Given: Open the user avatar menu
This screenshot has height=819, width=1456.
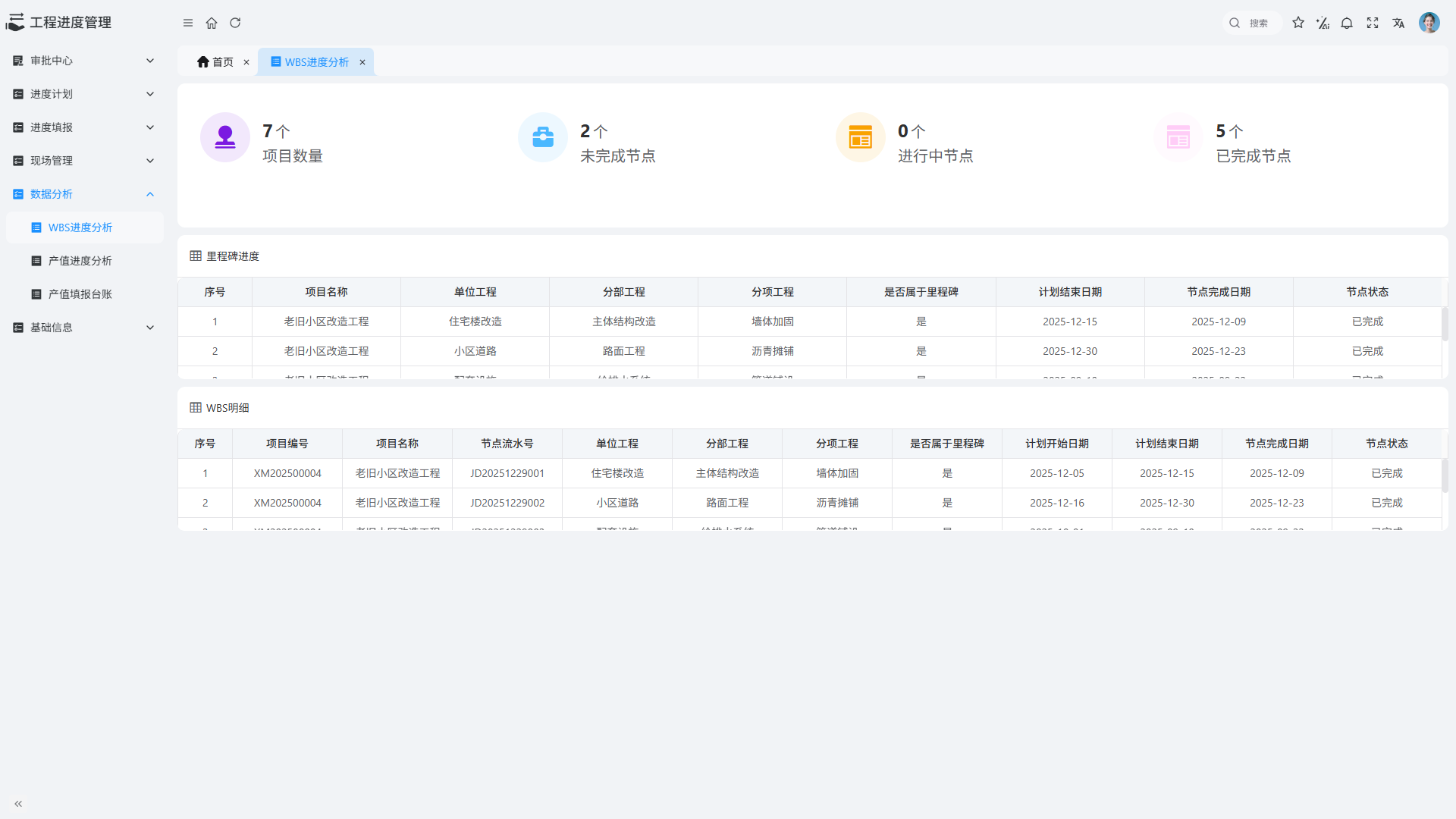Looking at the screenshot, I should (1429, 23).
